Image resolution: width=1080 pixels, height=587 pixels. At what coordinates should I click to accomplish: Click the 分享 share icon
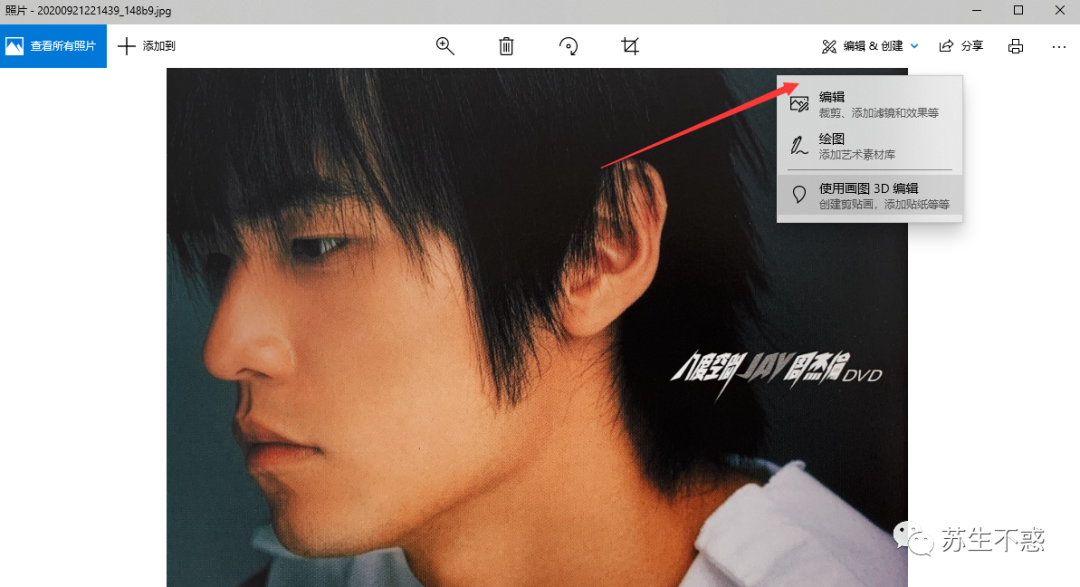tap(946, 46)
